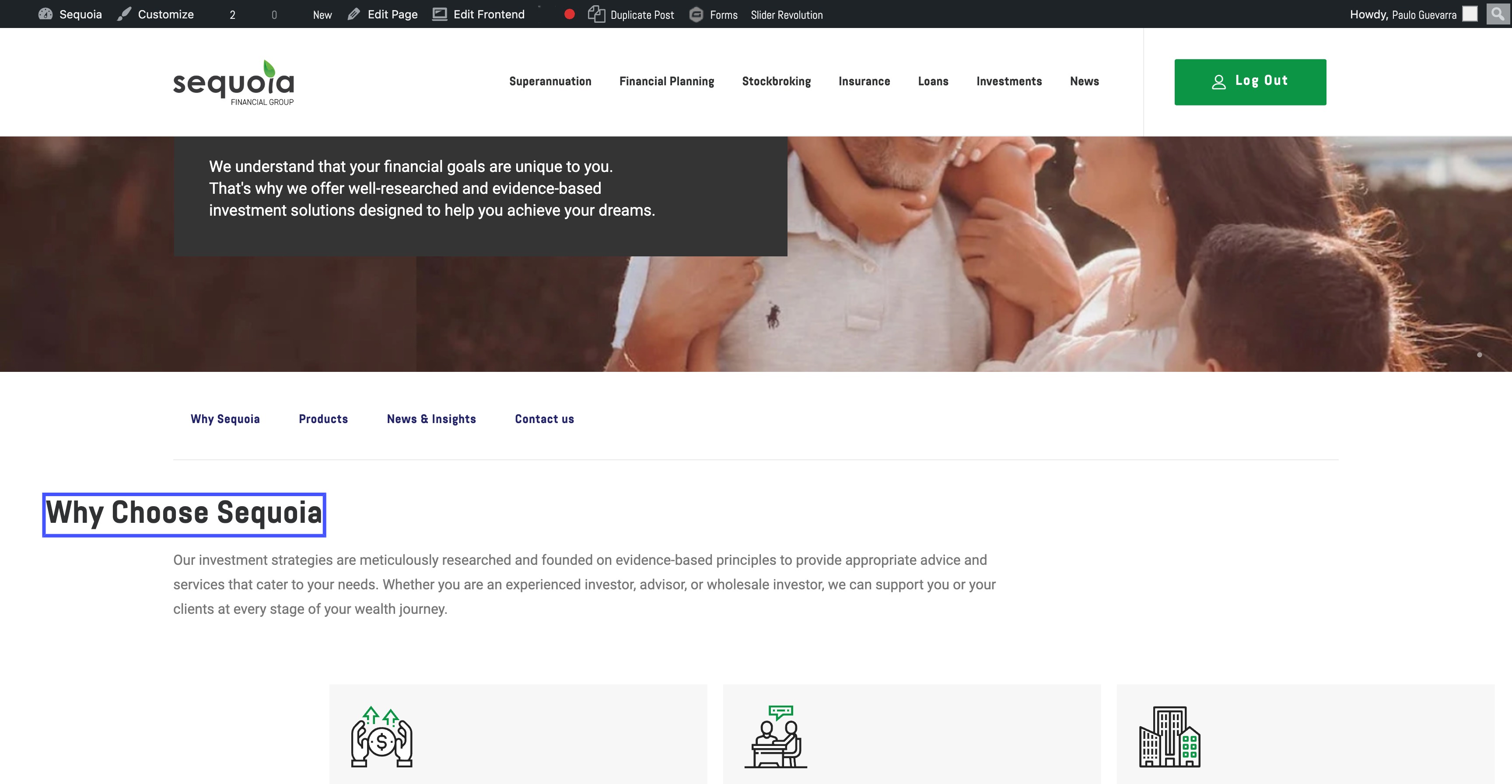Click the advisor consultation desk icon
Screen dimensions: 1512x784
click(x=776, y=737)
